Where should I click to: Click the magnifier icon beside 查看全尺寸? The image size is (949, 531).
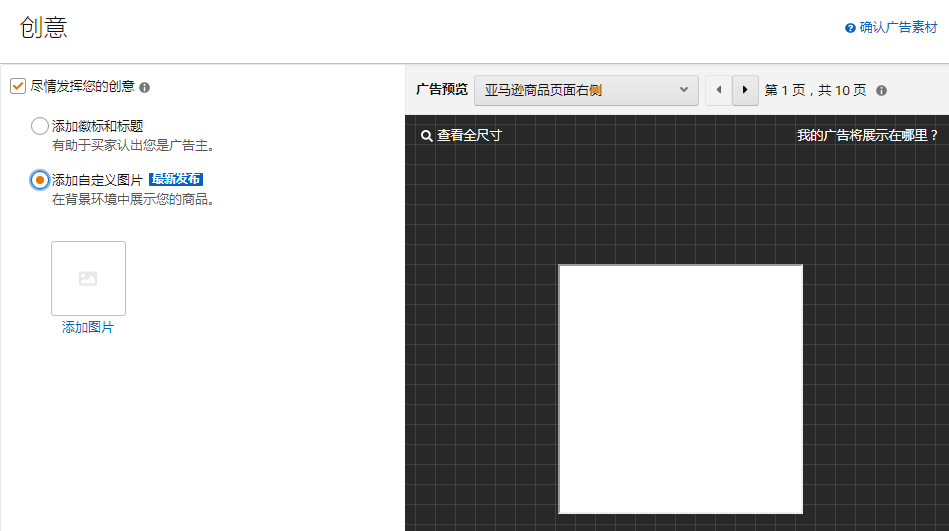[x=426, y=136]
